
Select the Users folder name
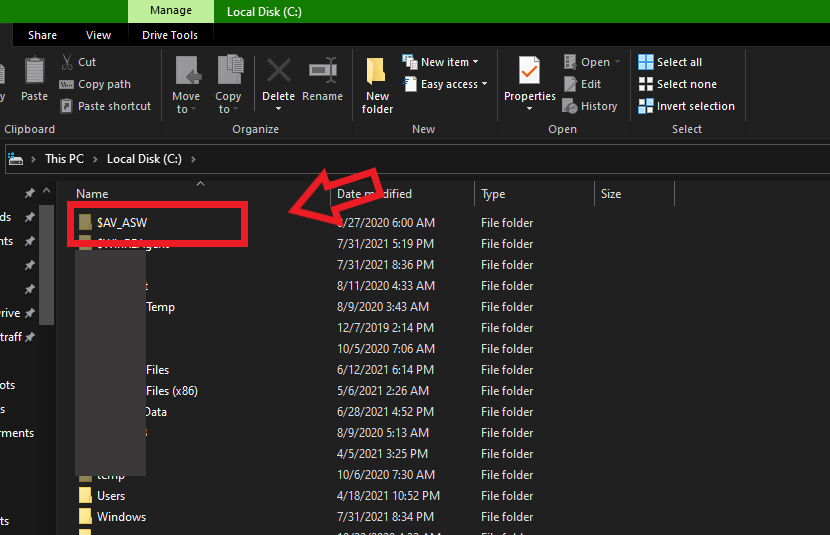tap(111, 495)
